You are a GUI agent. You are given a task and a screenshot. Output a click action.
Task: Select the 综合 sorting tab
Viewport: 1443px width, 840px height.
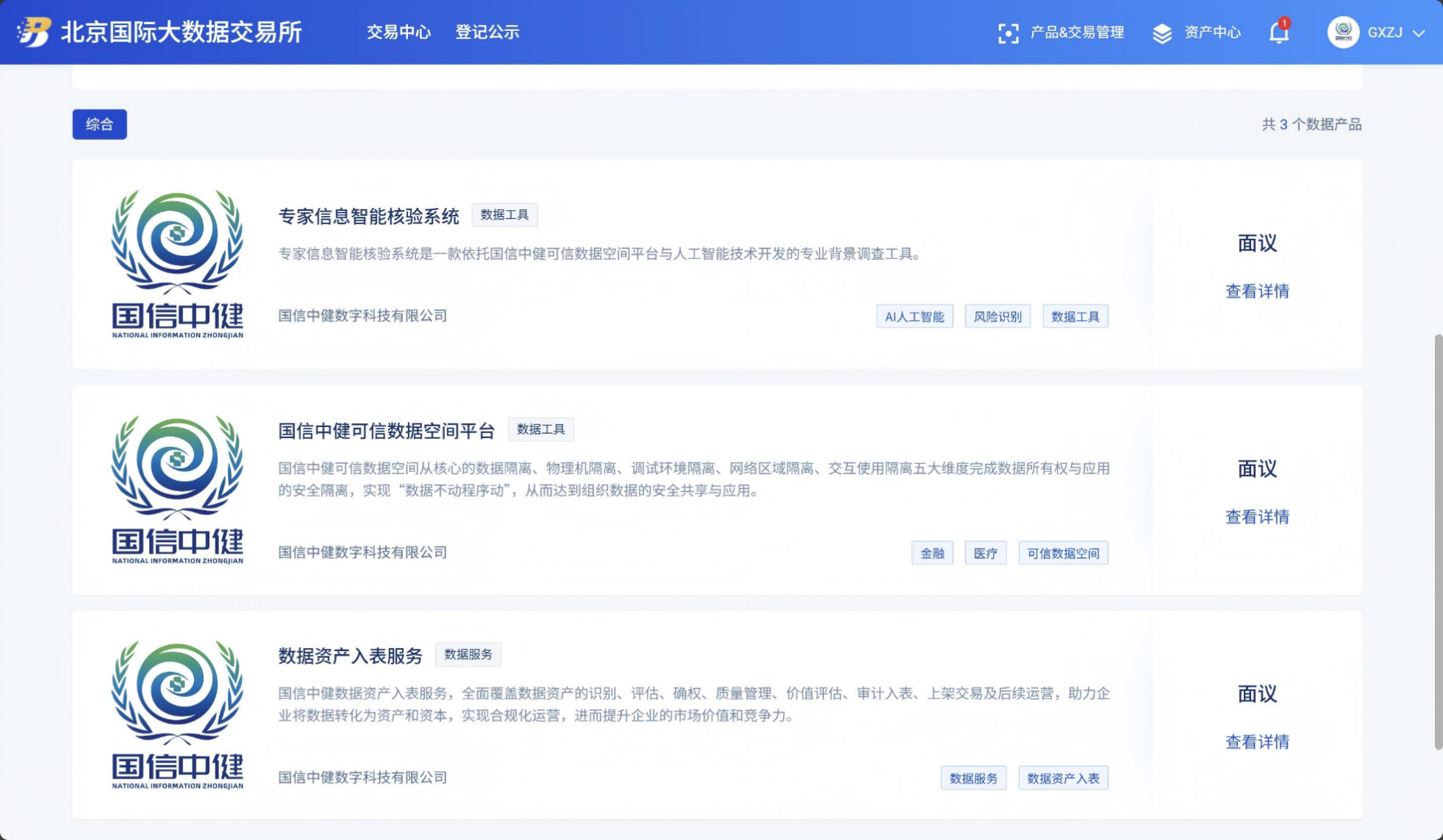click(100, 124)
